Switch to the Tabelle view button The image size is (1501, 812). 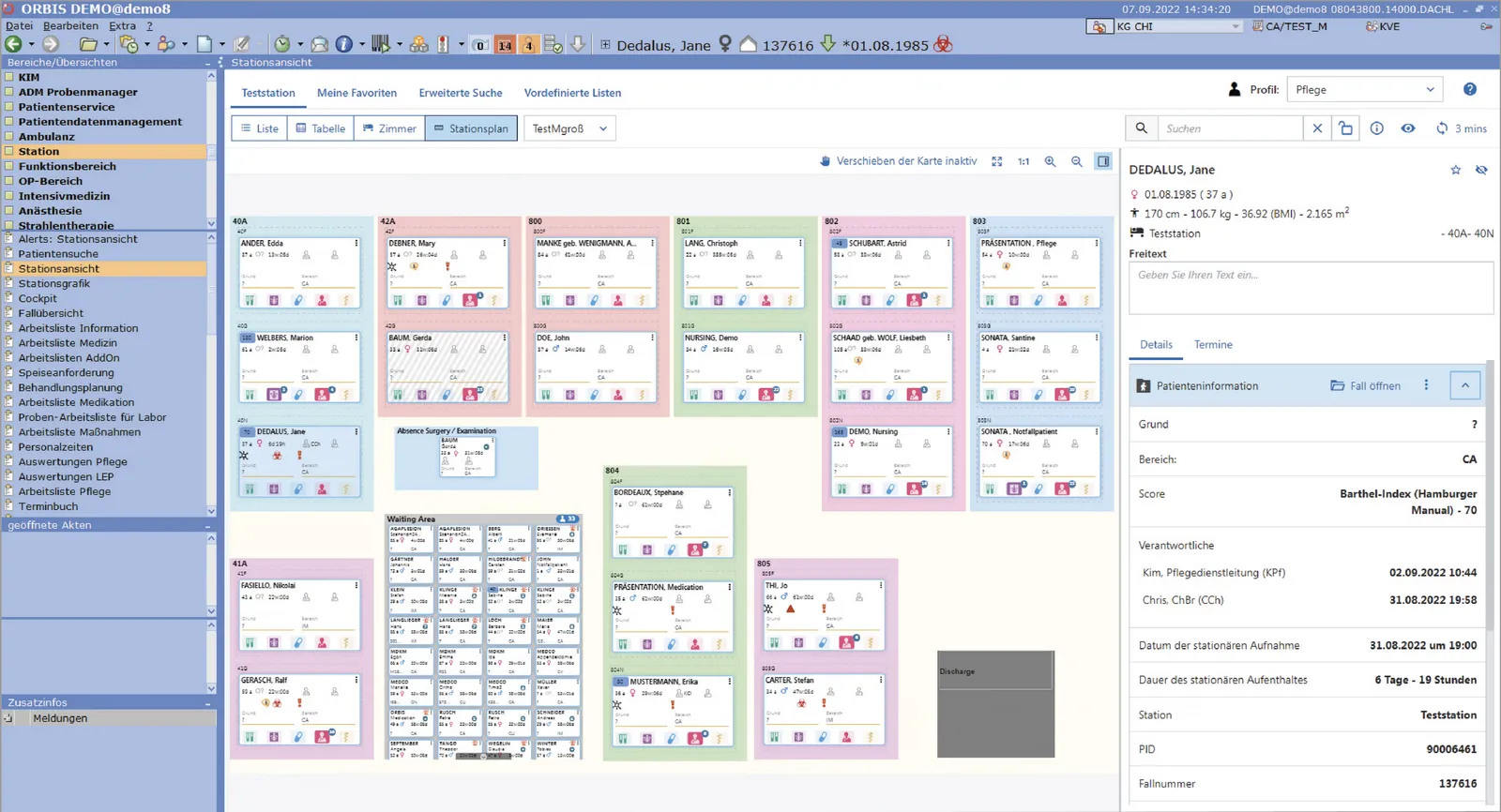(x=321, y=128)
